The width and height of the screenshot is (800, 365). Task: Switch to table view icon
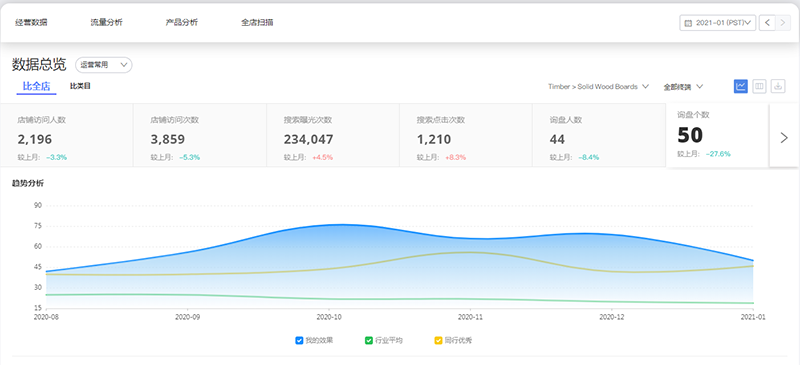[759, 86]
